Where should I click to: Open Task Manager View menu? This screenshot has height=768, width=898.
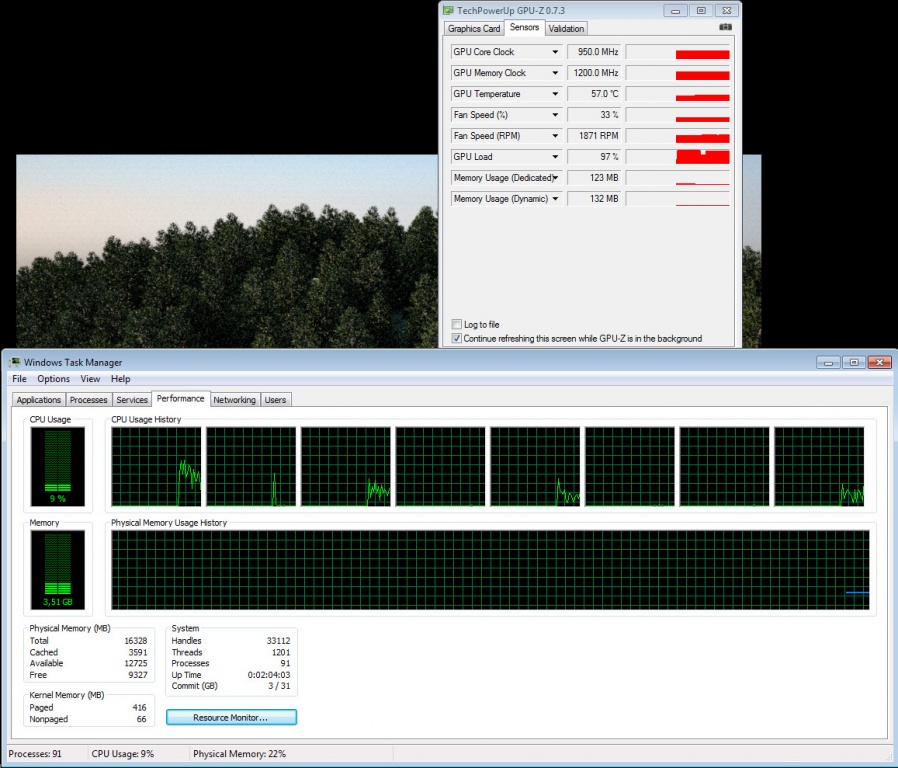90,379
